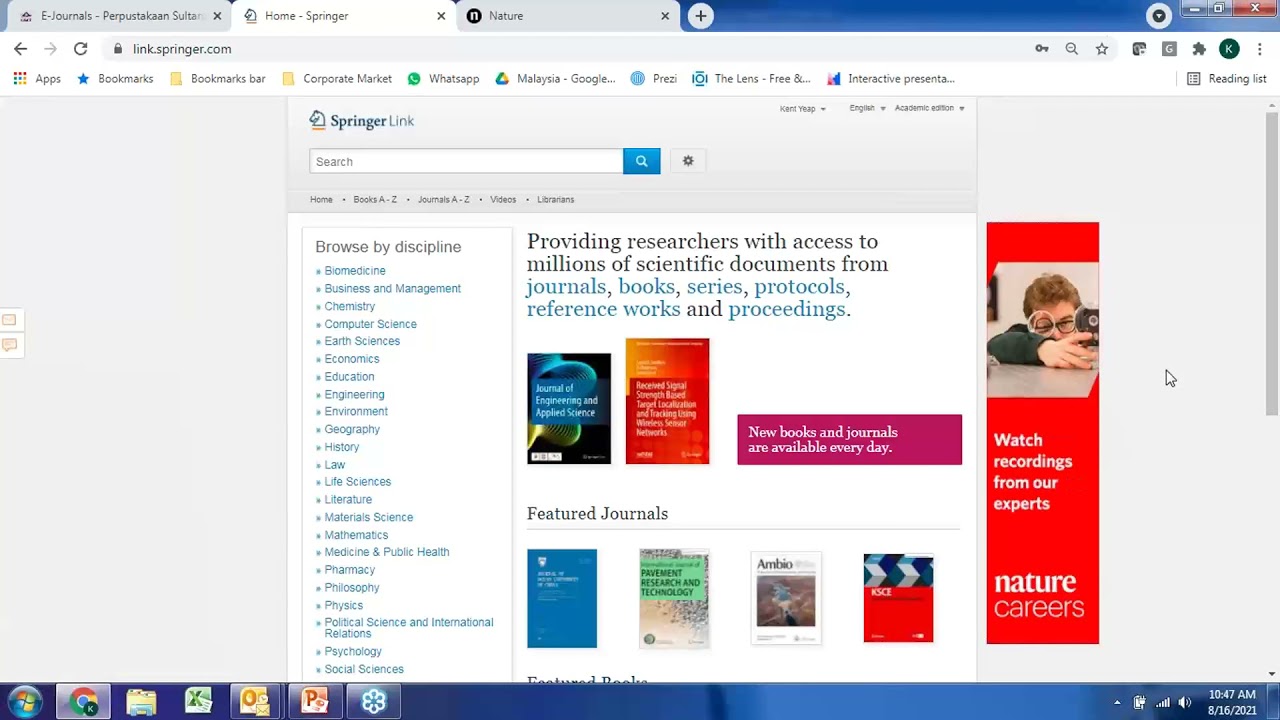Open the Malaysia - Google bookmark
The width and height of the screenshot is (1280, 720).
point(555,79)
